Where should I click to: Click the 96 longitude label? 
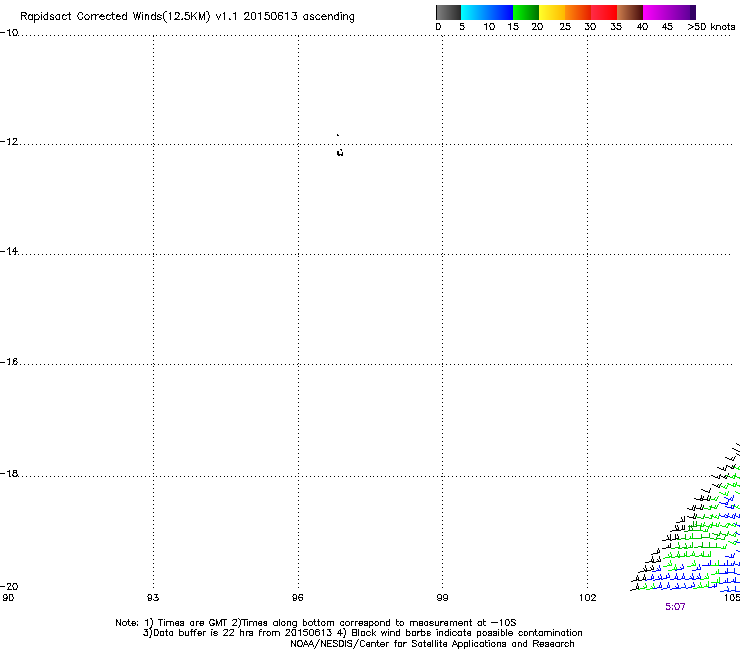pos(297,598)
